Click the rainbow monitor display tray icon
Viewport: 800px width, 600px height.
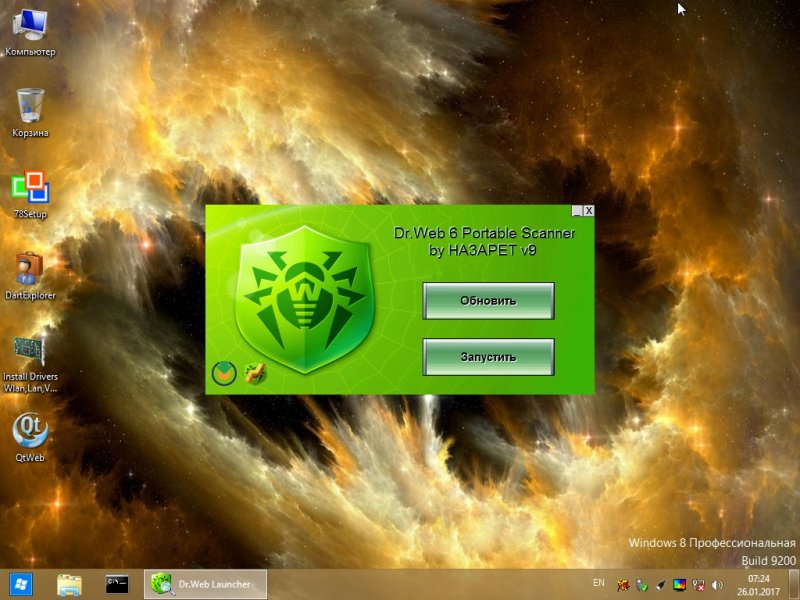(679, 585)
